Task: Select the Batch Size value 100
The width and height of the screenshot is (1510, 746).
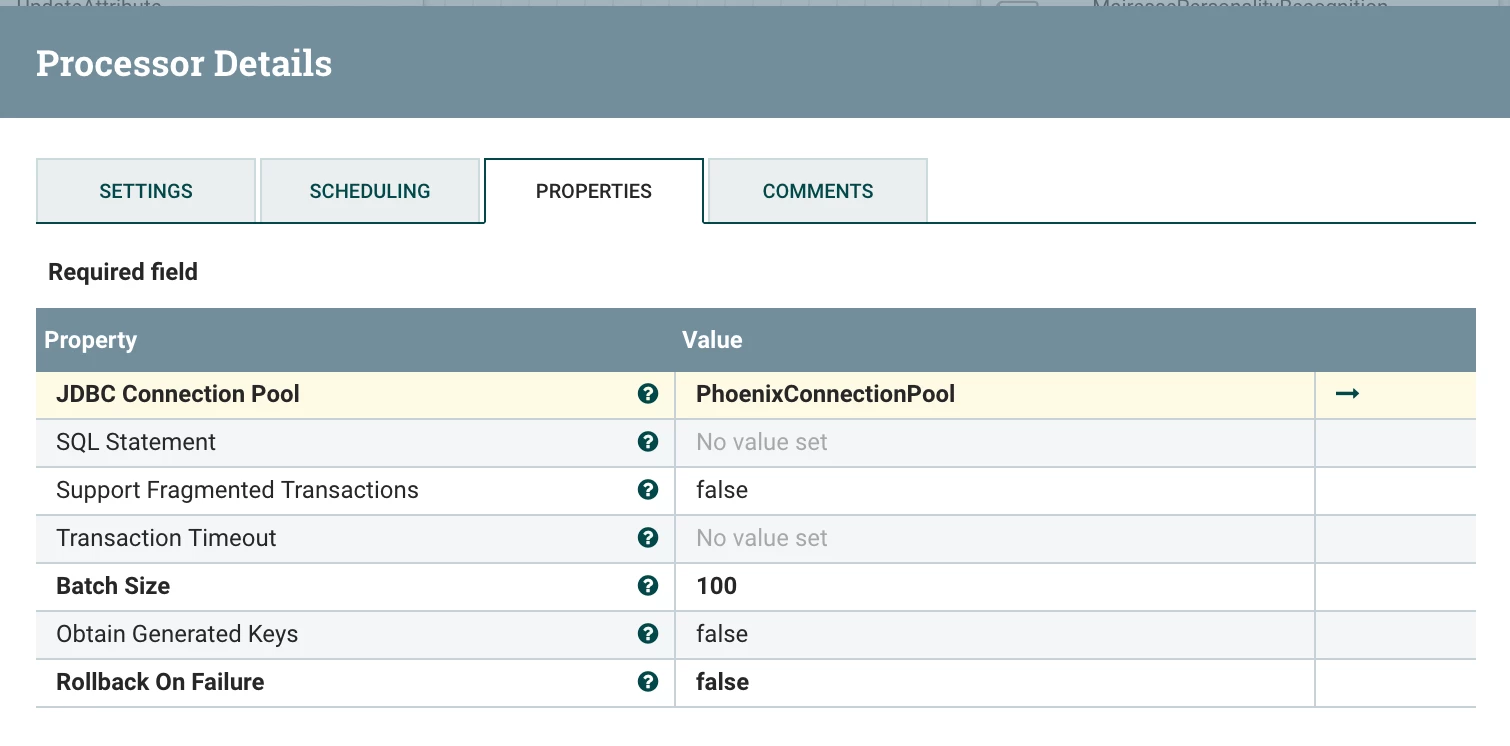Action: [995, 586]
